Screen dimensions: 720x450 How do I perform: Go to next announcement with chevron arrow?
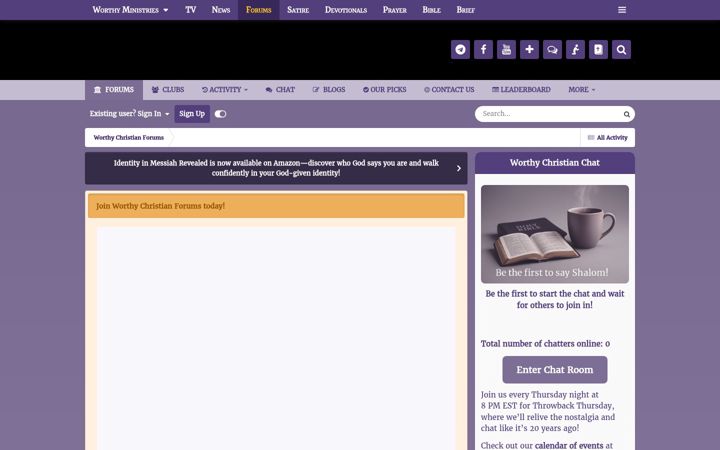click(x=458, y=168)
